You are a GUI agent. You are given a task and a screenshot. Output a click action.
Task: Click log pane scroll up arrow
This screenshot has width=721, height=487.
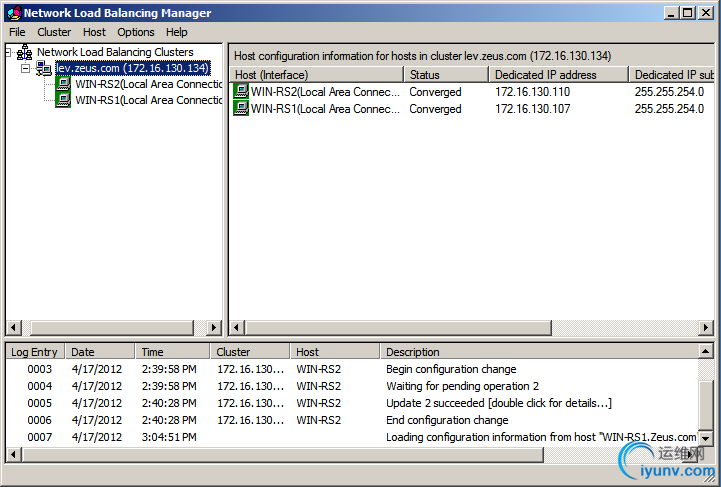[x=705, y=351]
